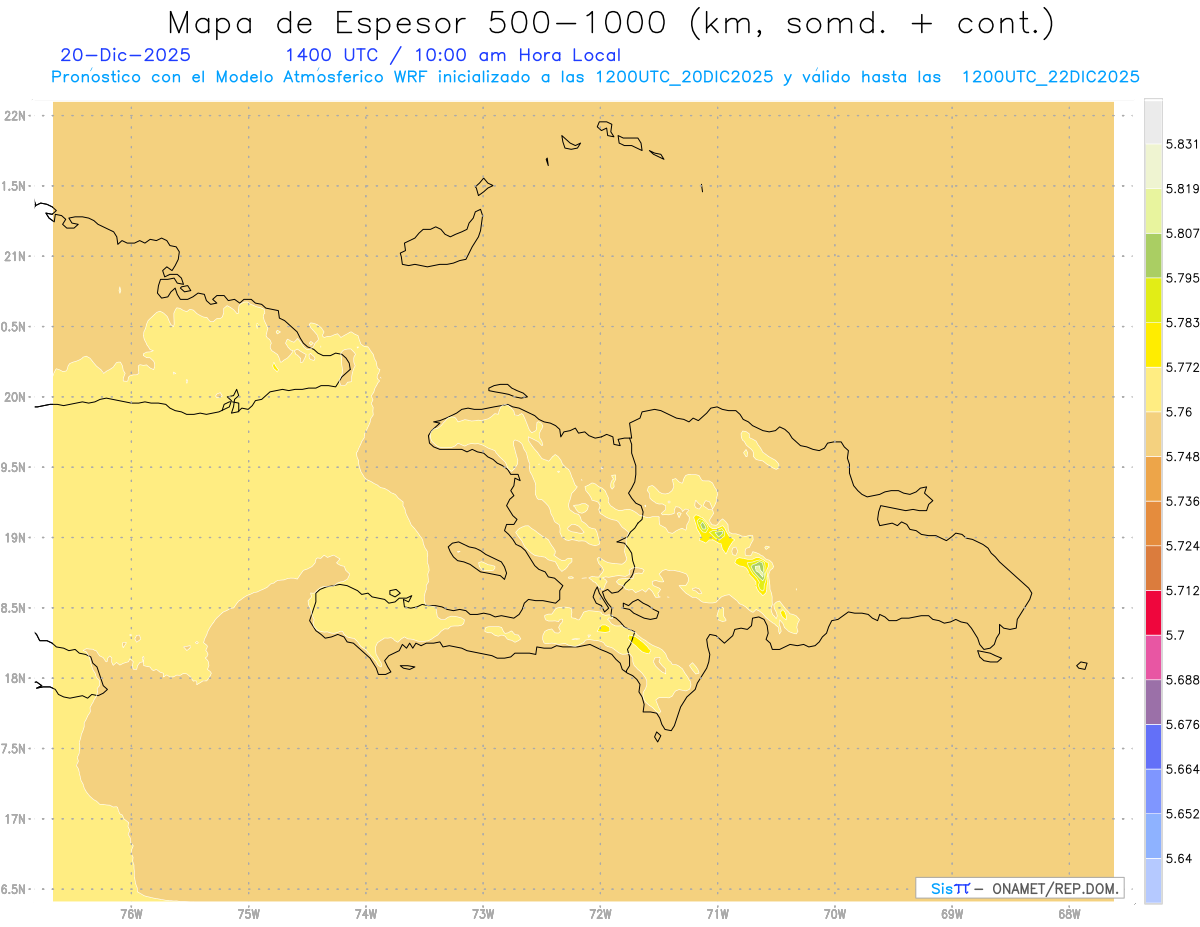Image resolution: width=1200 pixels, height=927 pixels.
Task: Click the 5.748 colorbar value
Action: point(1182,456)
